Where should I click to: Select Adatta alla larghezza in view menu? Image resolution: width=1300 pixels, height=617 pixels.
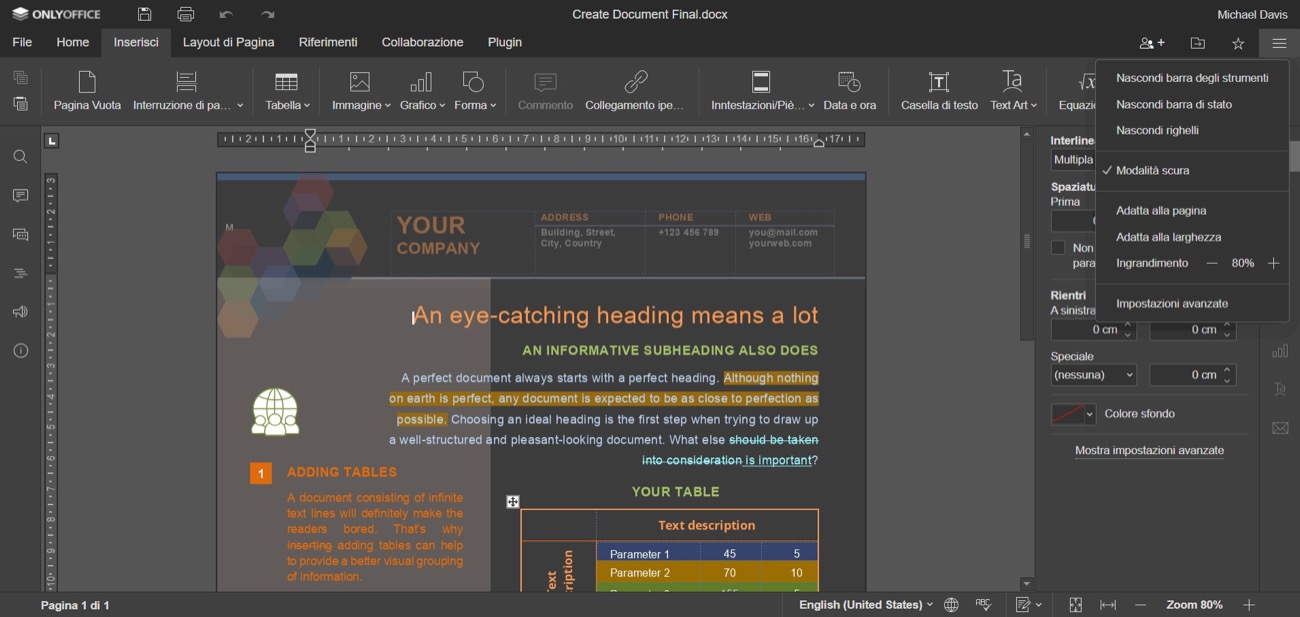click(1168, 238)
